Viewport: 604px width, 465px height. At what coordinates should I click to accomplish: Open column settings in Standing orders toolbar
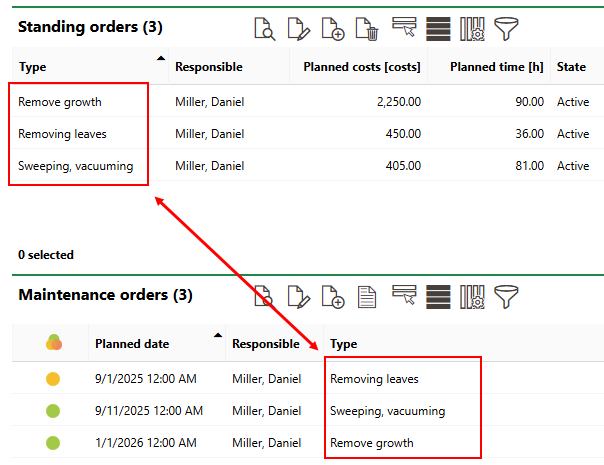tap(472, 29)
